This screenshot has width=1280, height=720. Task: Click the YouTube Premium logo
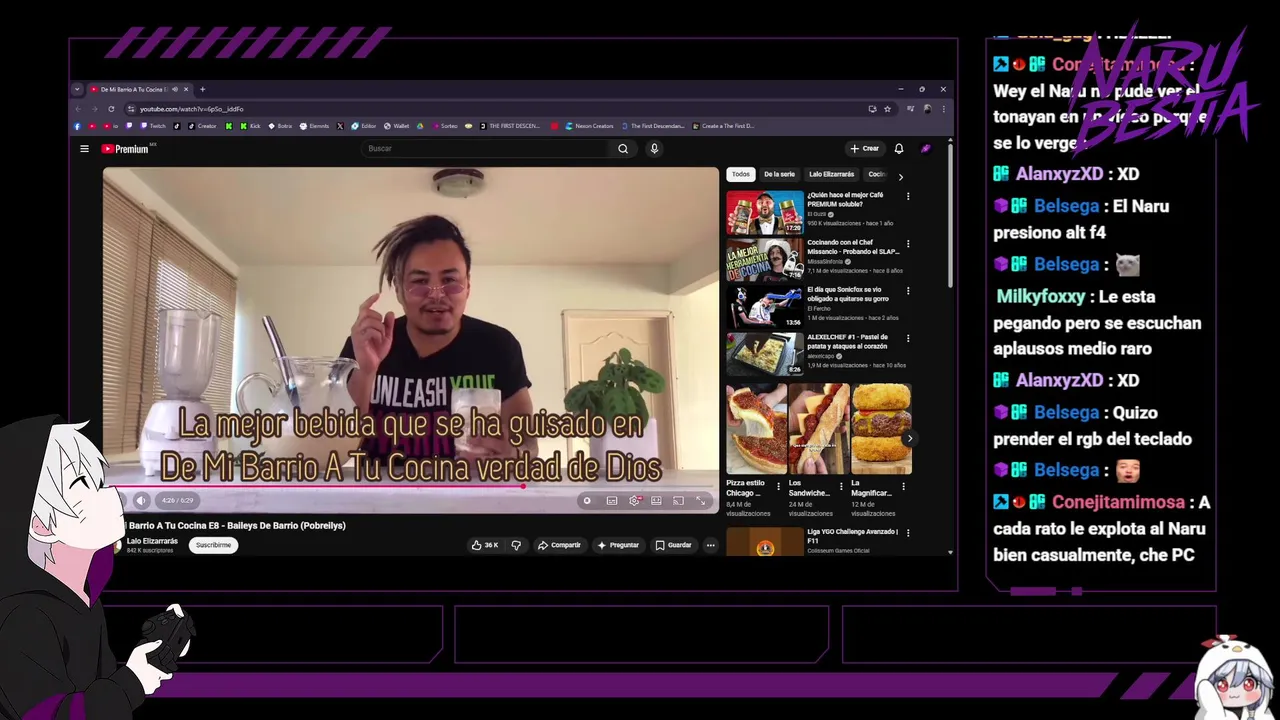(125, 149)
